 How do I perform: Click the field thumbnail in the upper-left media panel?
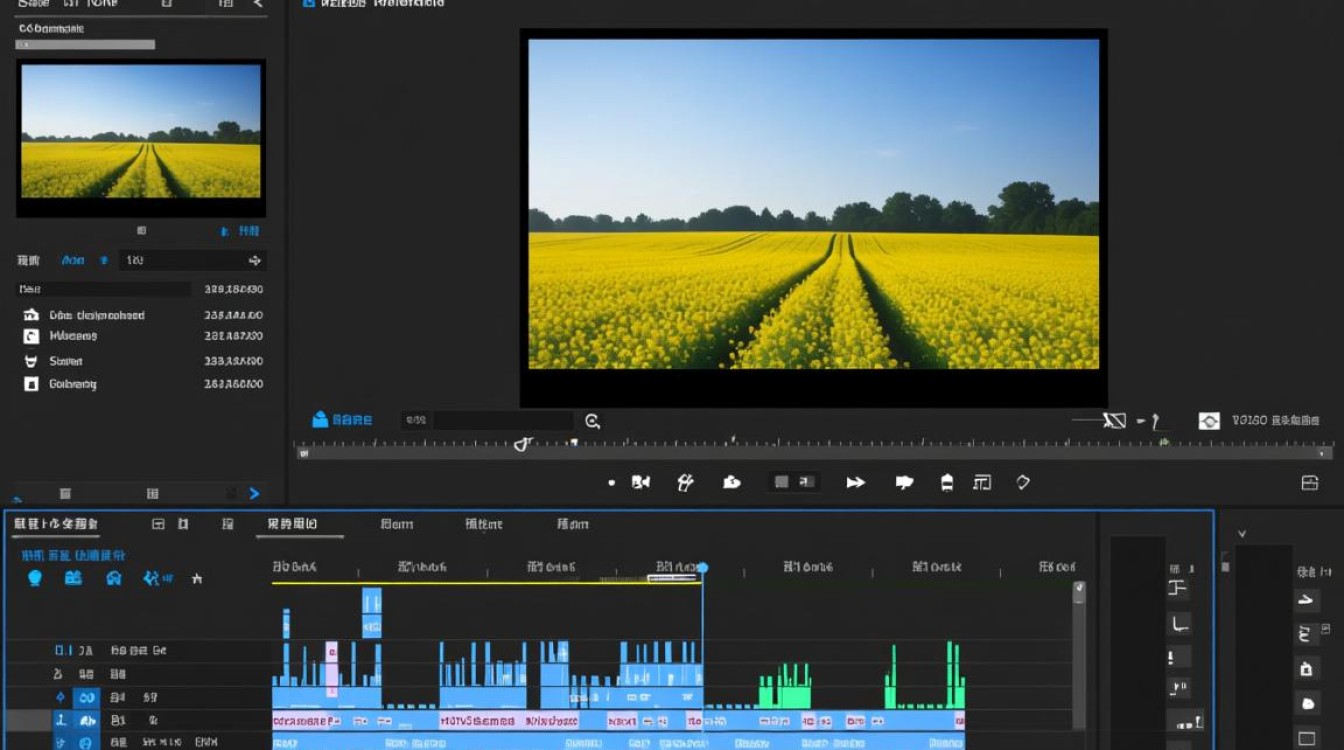[x=141, y=131]
